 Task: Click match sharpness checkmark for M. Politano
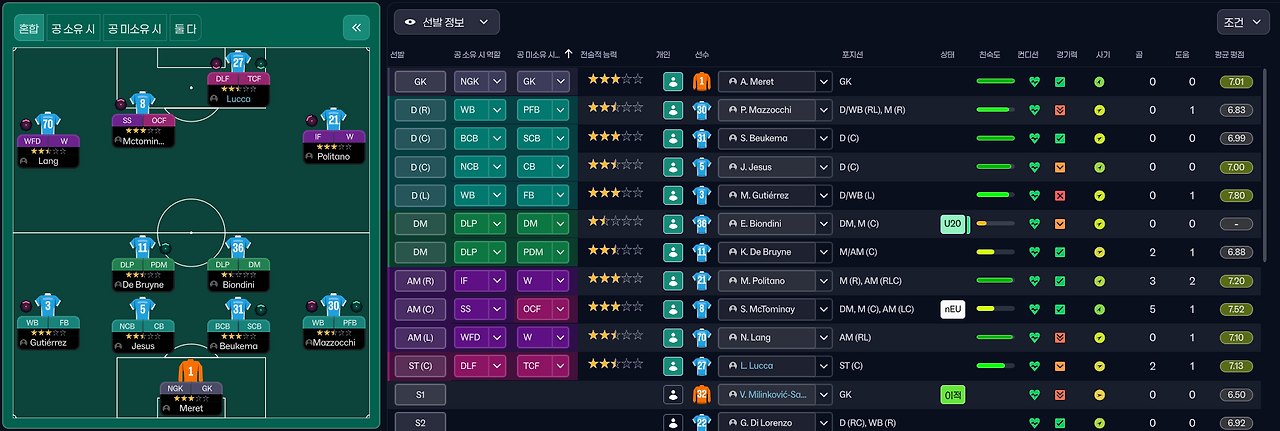coord(1060,281)
